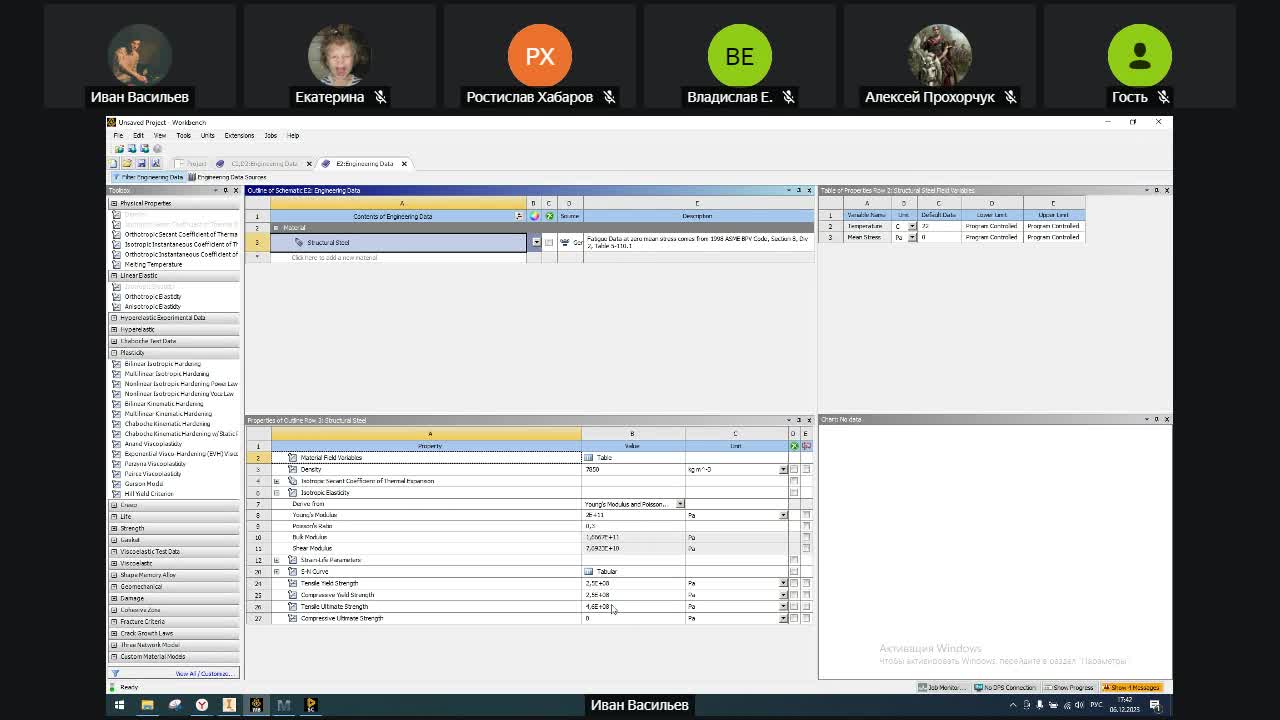Screen dimensions: 1280x720
Task: Click Show Progress button in status bar
Action: pyautogui.click(x=1070, y=687)
